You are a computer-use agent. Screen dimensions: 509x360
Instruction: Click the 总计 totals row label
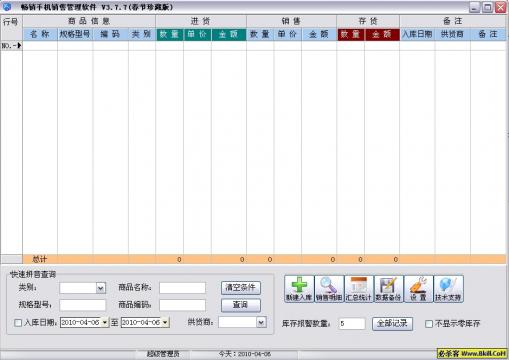pyautogui.click(x=40, y=259)
